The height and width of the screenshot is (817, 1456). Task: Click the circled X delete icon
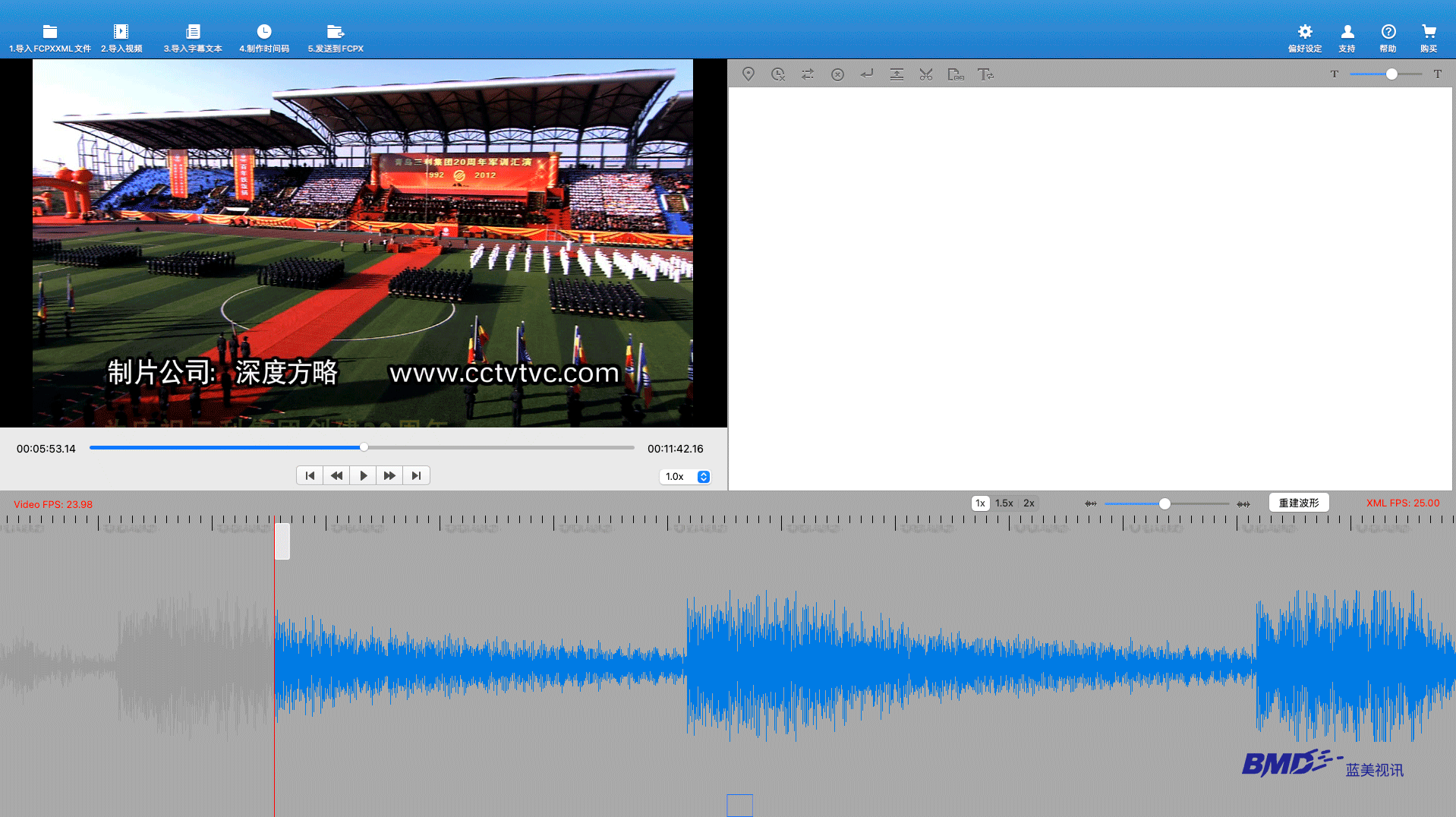837,74
